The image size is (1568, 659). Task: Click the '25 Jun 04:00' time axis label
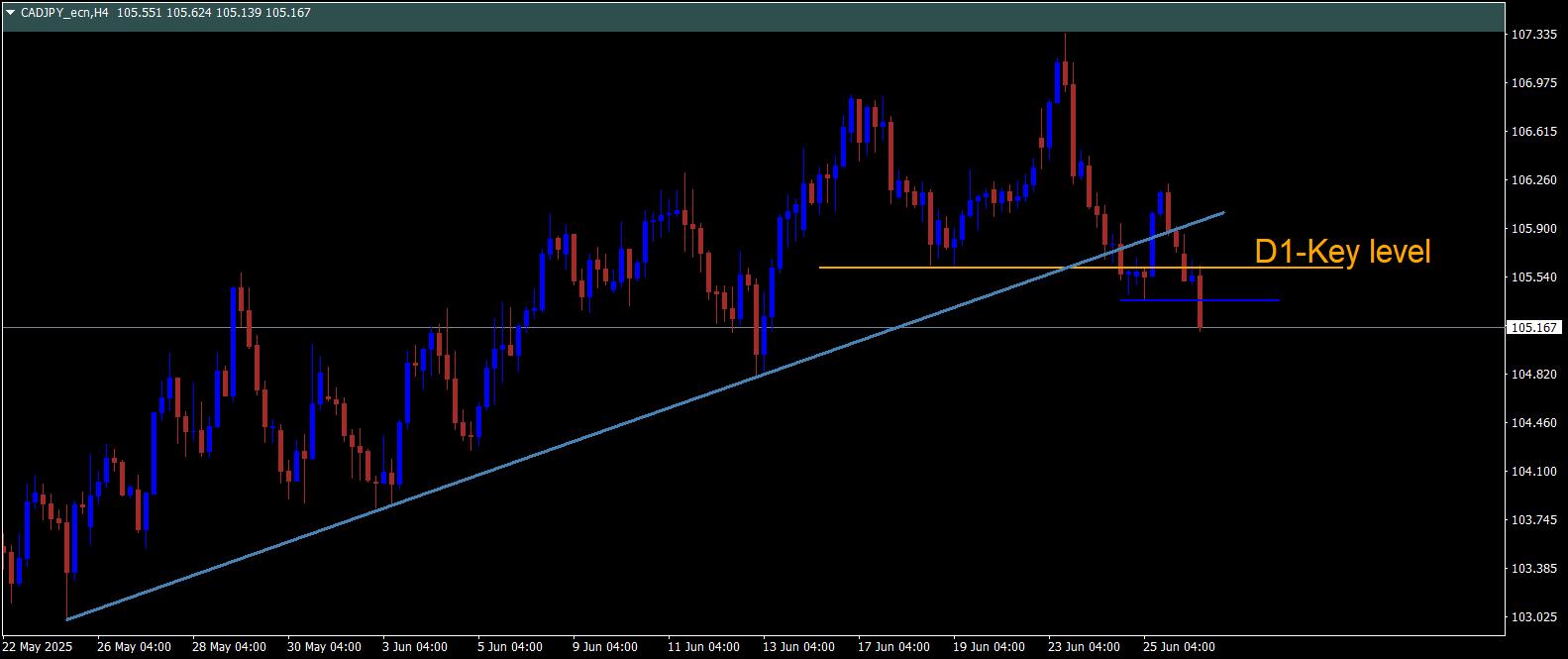[x=1180, y=647]
